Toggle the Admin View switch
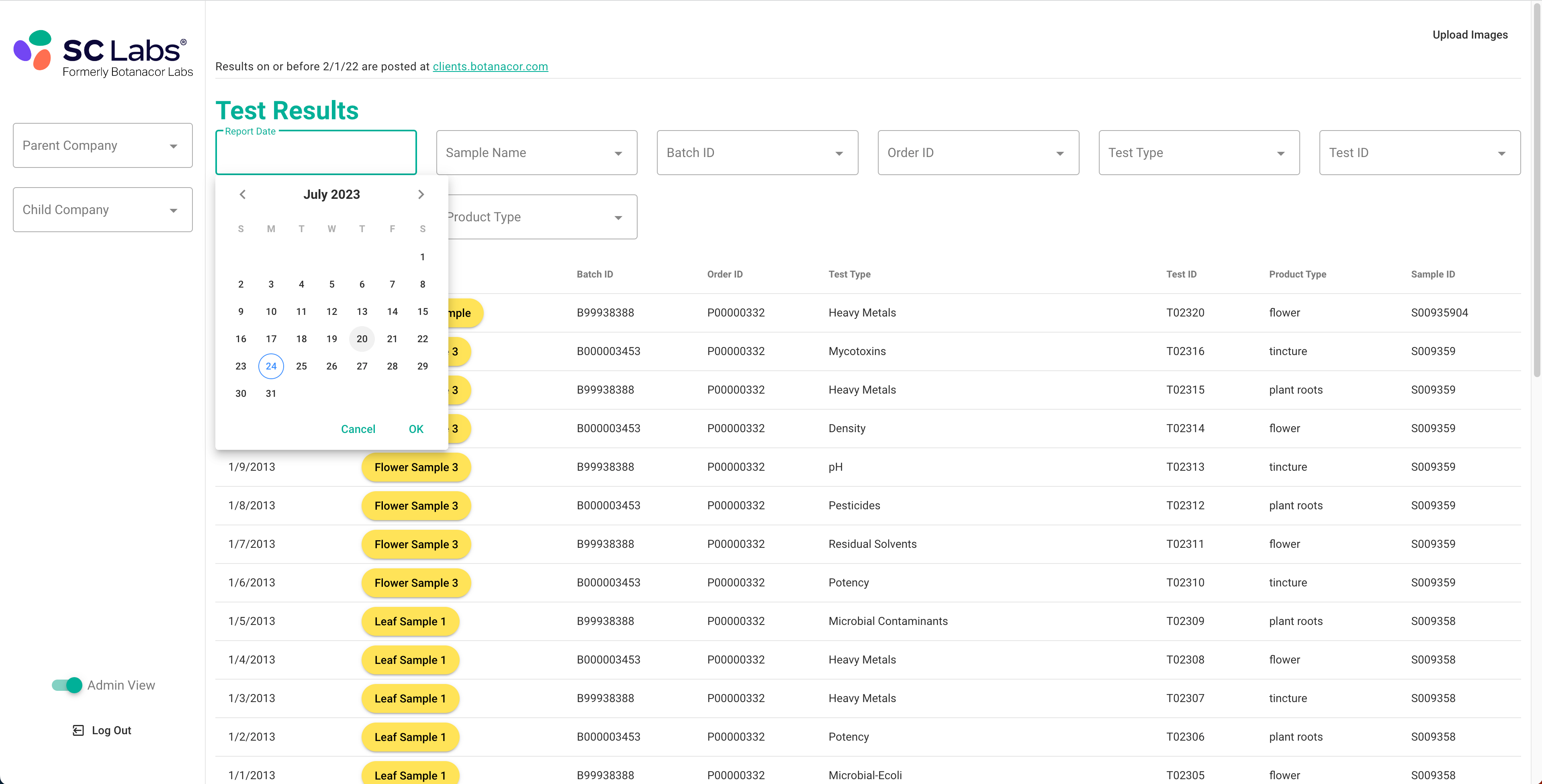The height and width of the screenshot is (784, 1542). (x=67, y=685)
